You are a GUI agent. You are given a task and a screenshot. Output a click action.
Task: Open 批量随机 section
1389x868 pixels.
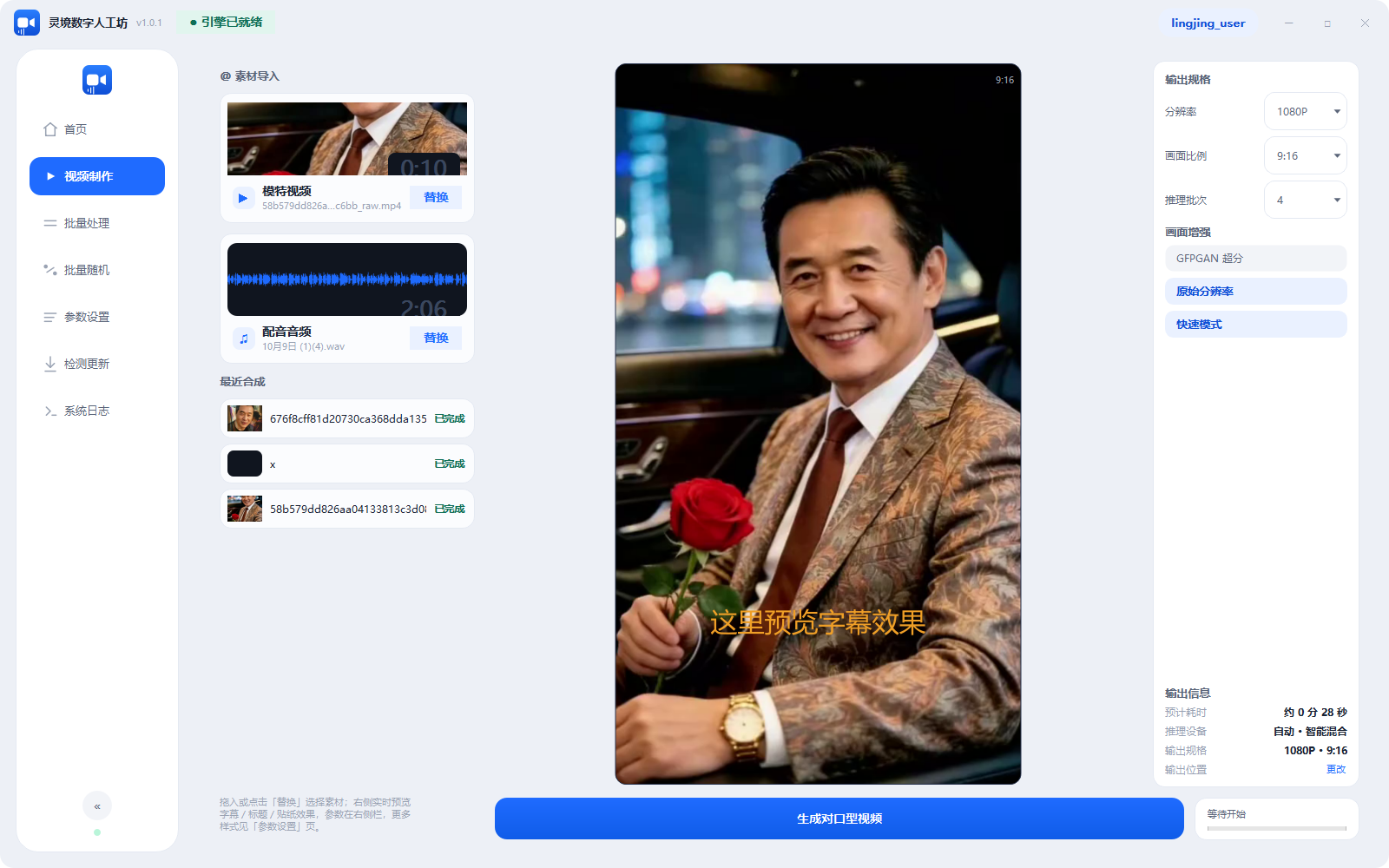click(x=97, y=270)
